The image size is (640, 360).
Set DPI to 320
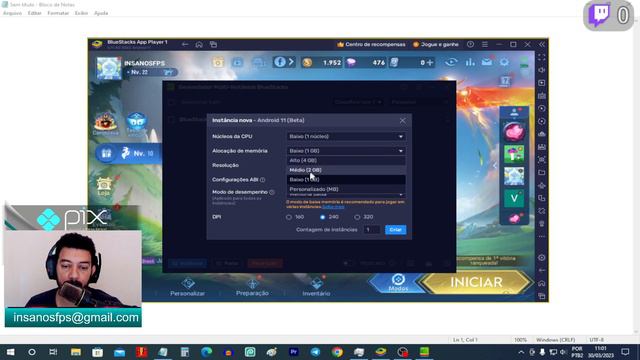(357, 217)
